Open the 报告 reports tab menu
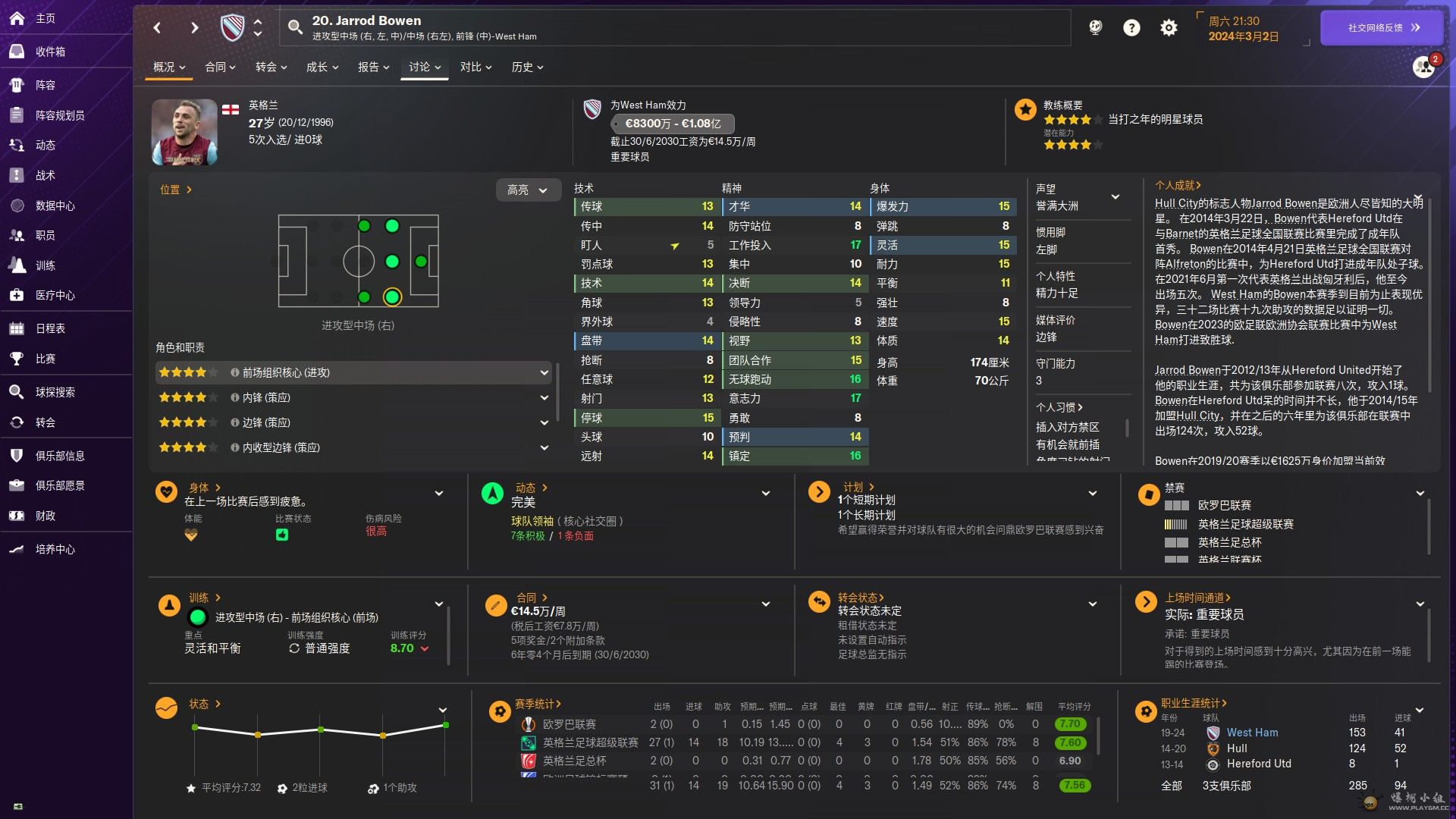This screenshot has width=1456, height=819. tap(374, 67)
